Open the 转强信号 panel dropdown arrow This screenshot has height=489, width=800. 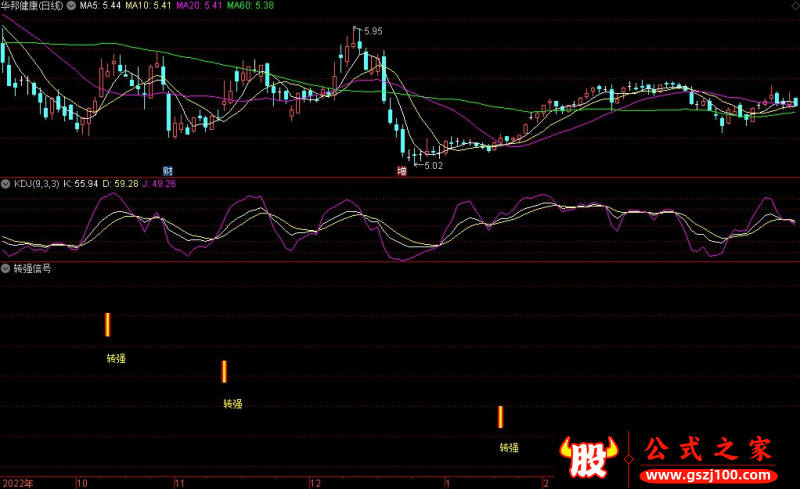[x=6, y=269]
